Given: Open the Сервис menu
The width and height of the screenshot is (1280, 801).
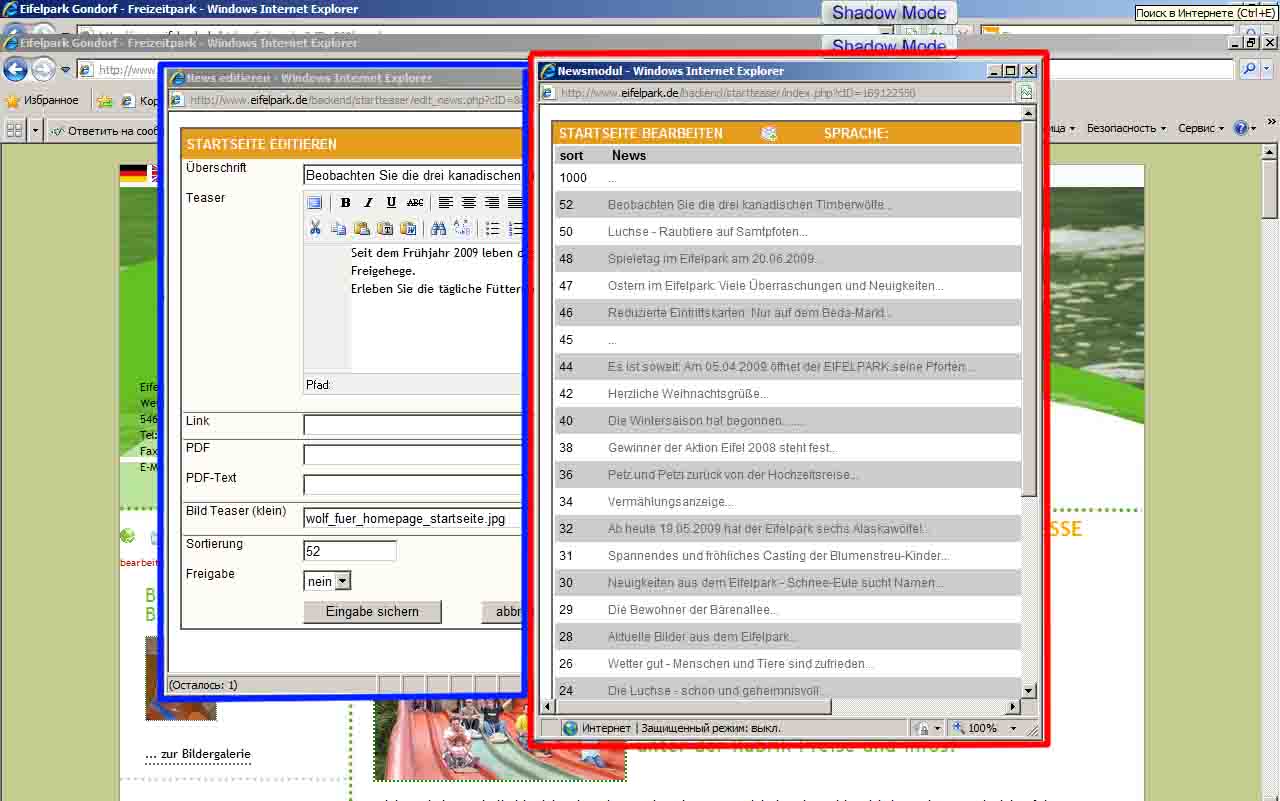Looking at the screenshot, I should click(1201, 128).
